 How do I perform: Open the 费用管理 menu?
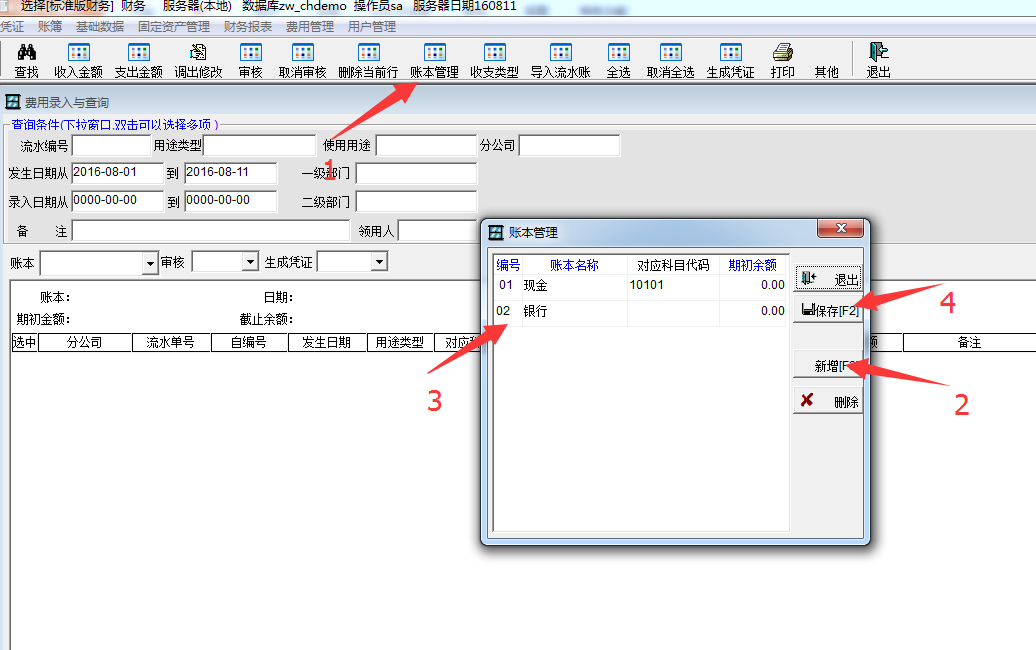309,27
